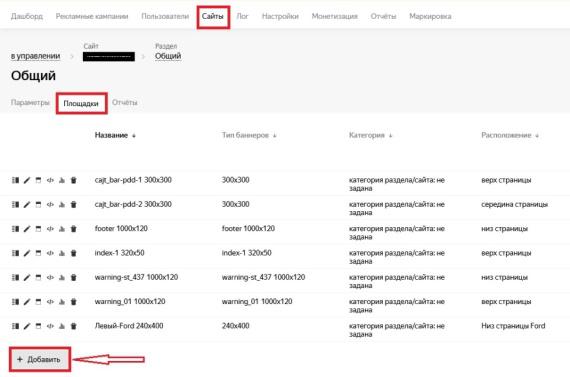This screenshot has width=570, height=377.
Task: Delete the footer 1000x120 placement
Action: (x=73, y=229)
